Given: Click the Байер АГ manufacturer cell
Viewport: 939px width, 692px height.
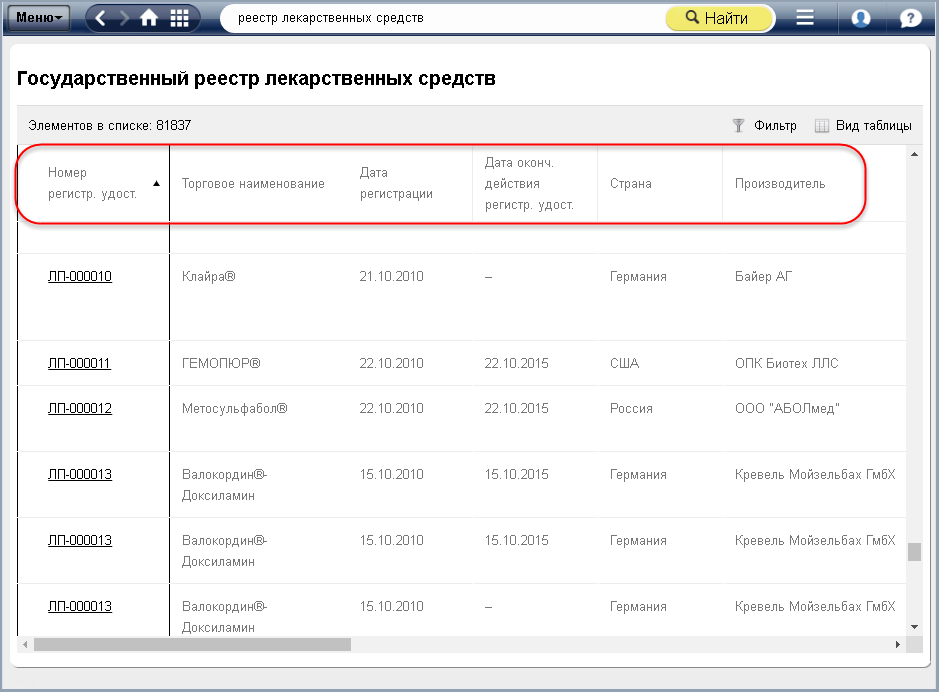Looking at the screenshot, I should click(x=764, y=277).
